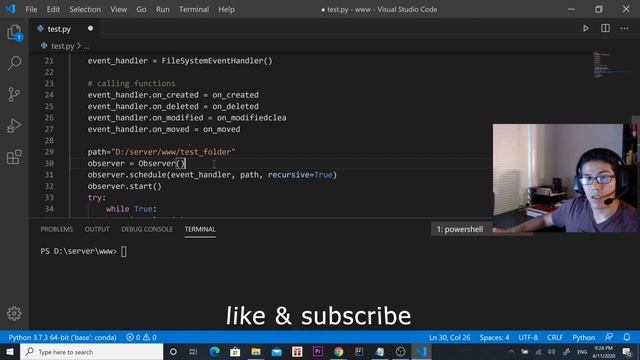This screenshot has width=640, height=360.
Task: Click the Windows search box
Action: 91,351
